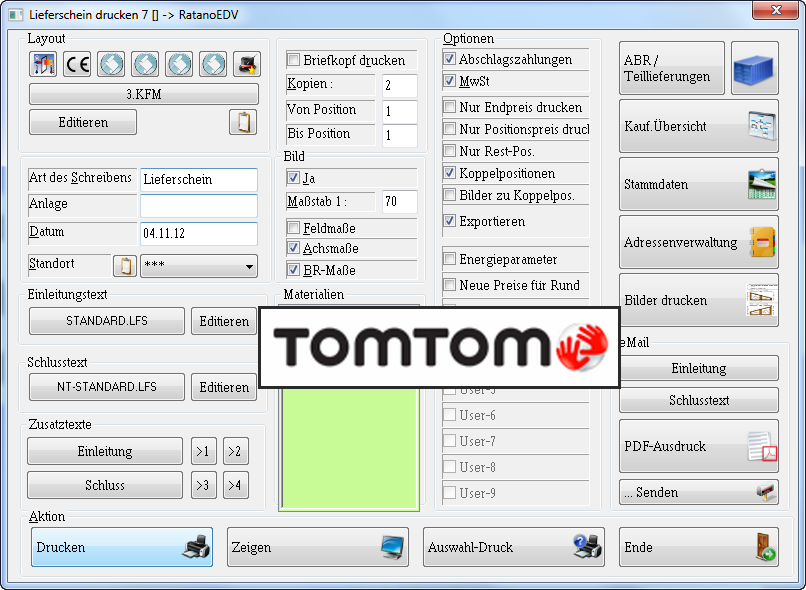Click the 3.KFM layout button
Screen dimensions: 806x590
(144, 95)
